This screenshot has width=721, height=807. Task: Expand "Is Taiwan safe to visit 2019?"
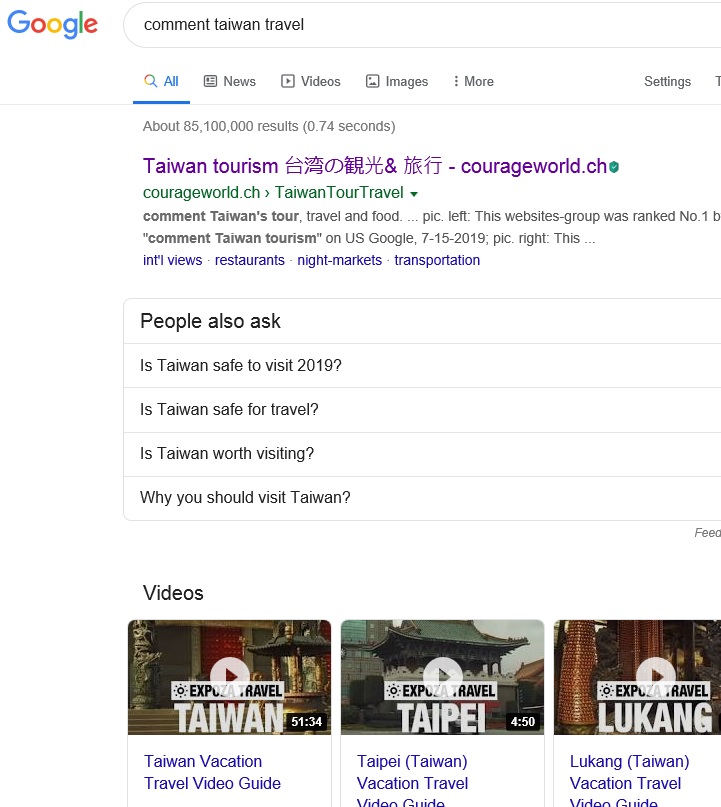tap(240, 366)
